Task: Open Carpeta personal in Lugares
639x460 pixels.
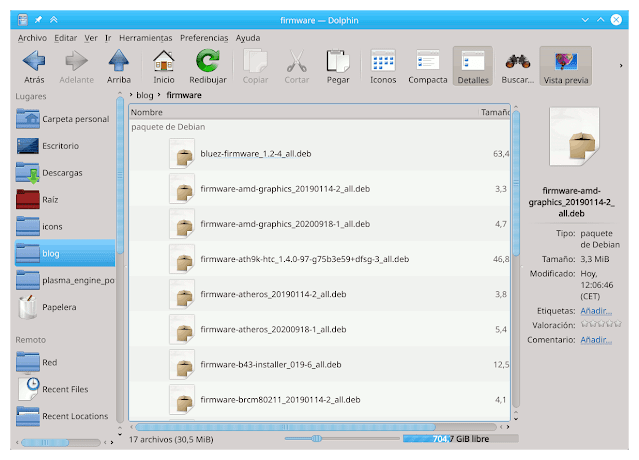Action: coord(65,119)
